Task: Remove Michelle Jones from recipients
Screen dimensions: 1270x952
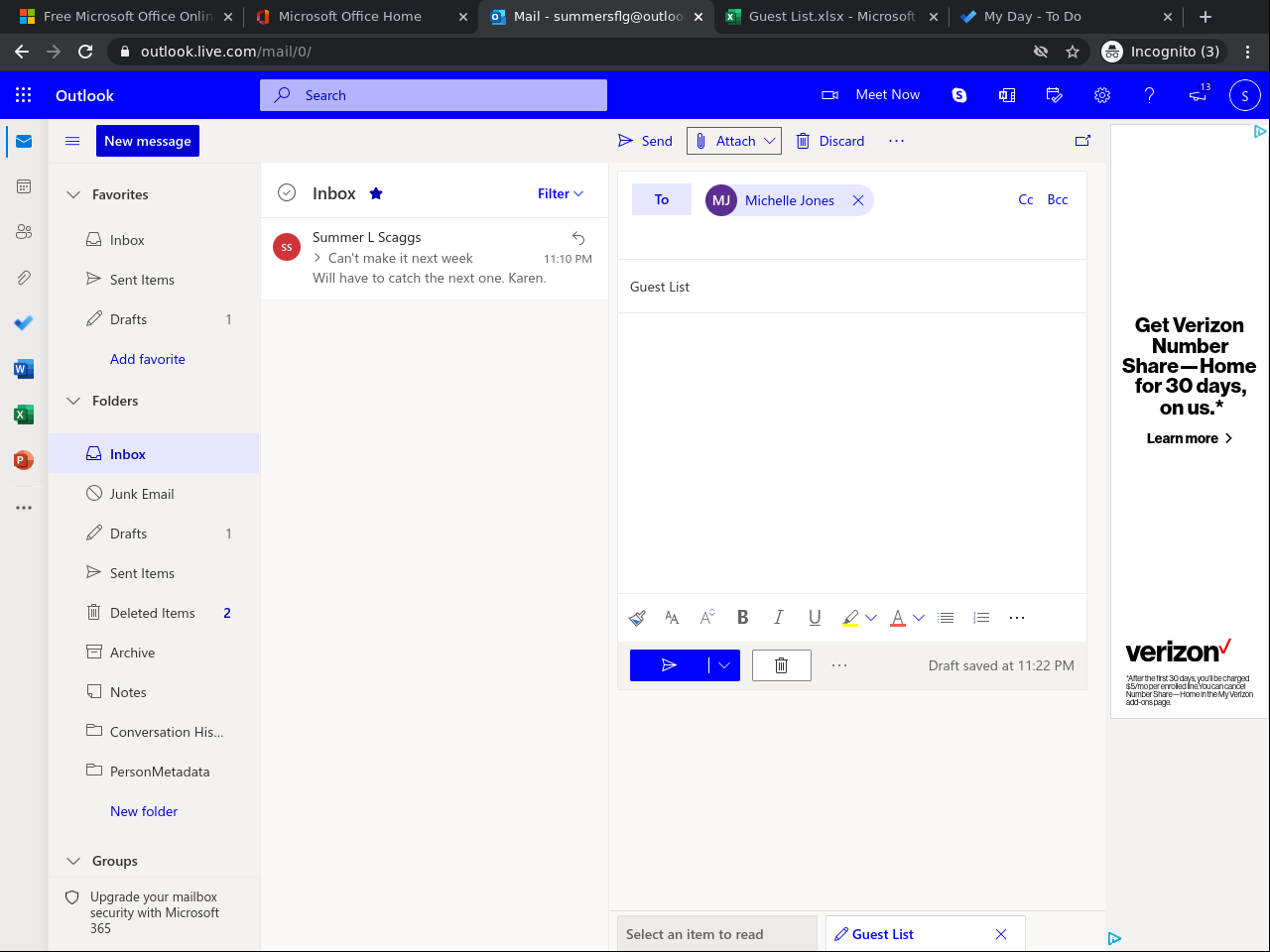Action: pyautogui.click(x=858, y=200)
